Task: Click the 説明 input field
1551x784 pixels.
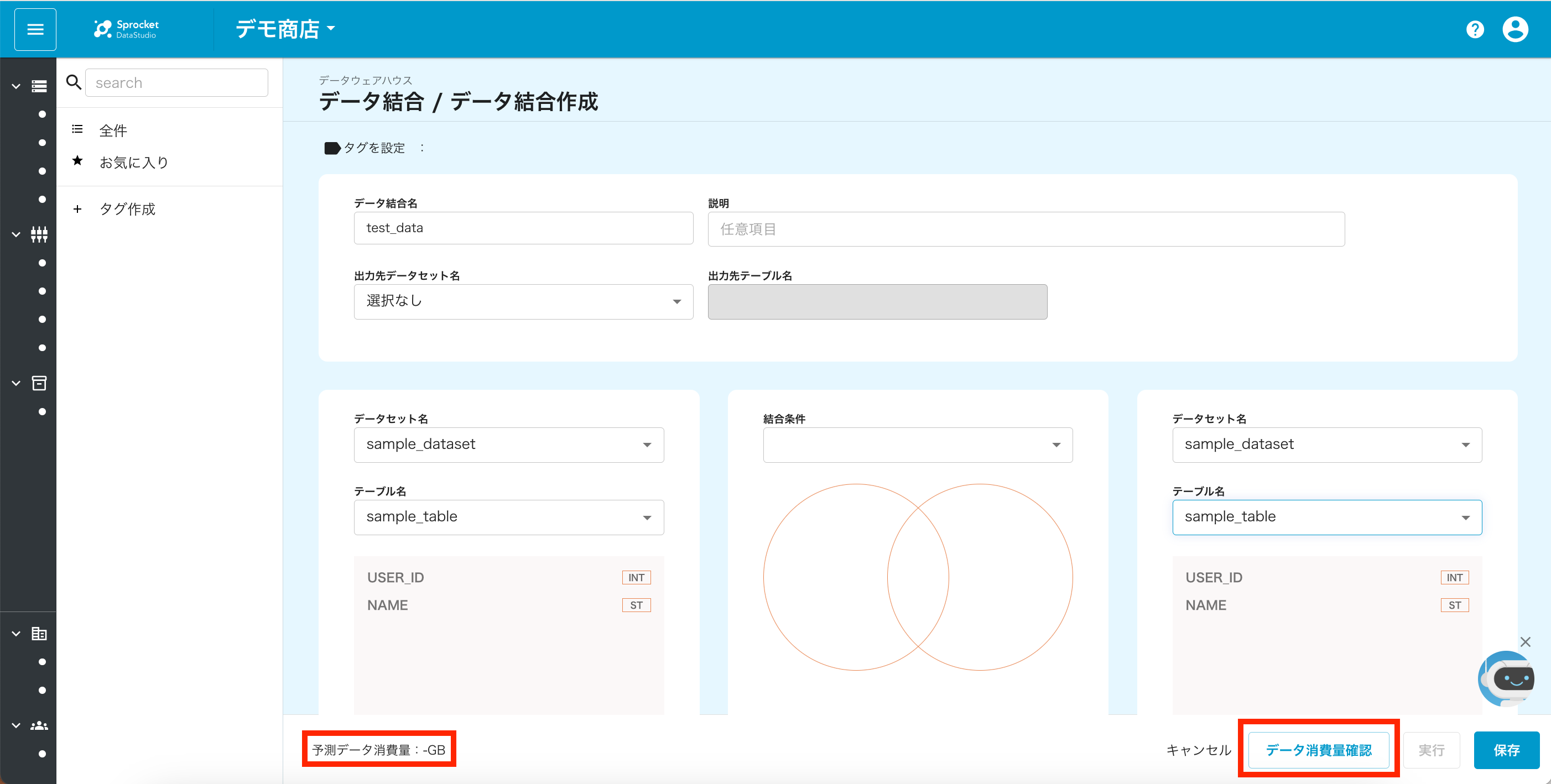Action: point(1026,229)
